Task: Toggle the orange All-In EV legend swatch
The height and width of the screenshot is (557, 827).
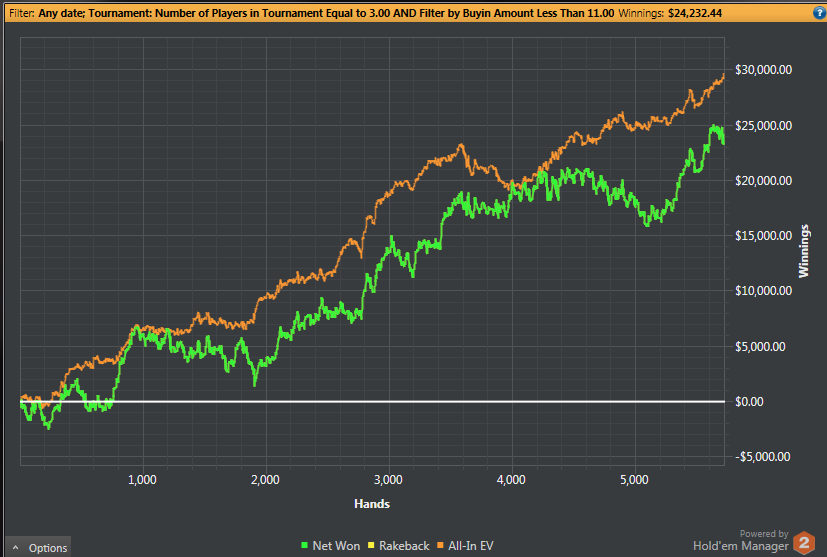Action: click(440, 545)
